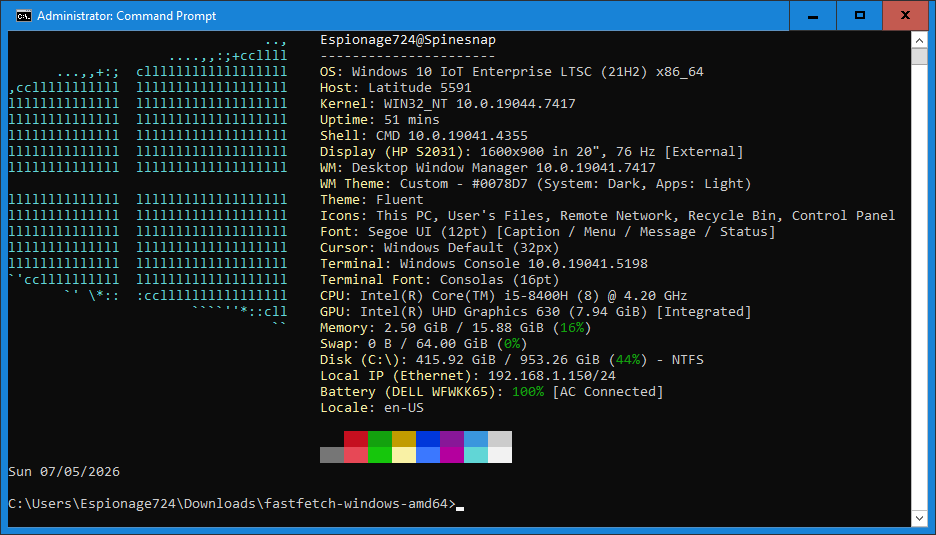The width and height of the screenshot is (936, 535).
Task: Click the Icons line listing Recycle Bin
Action: [608, 216]
